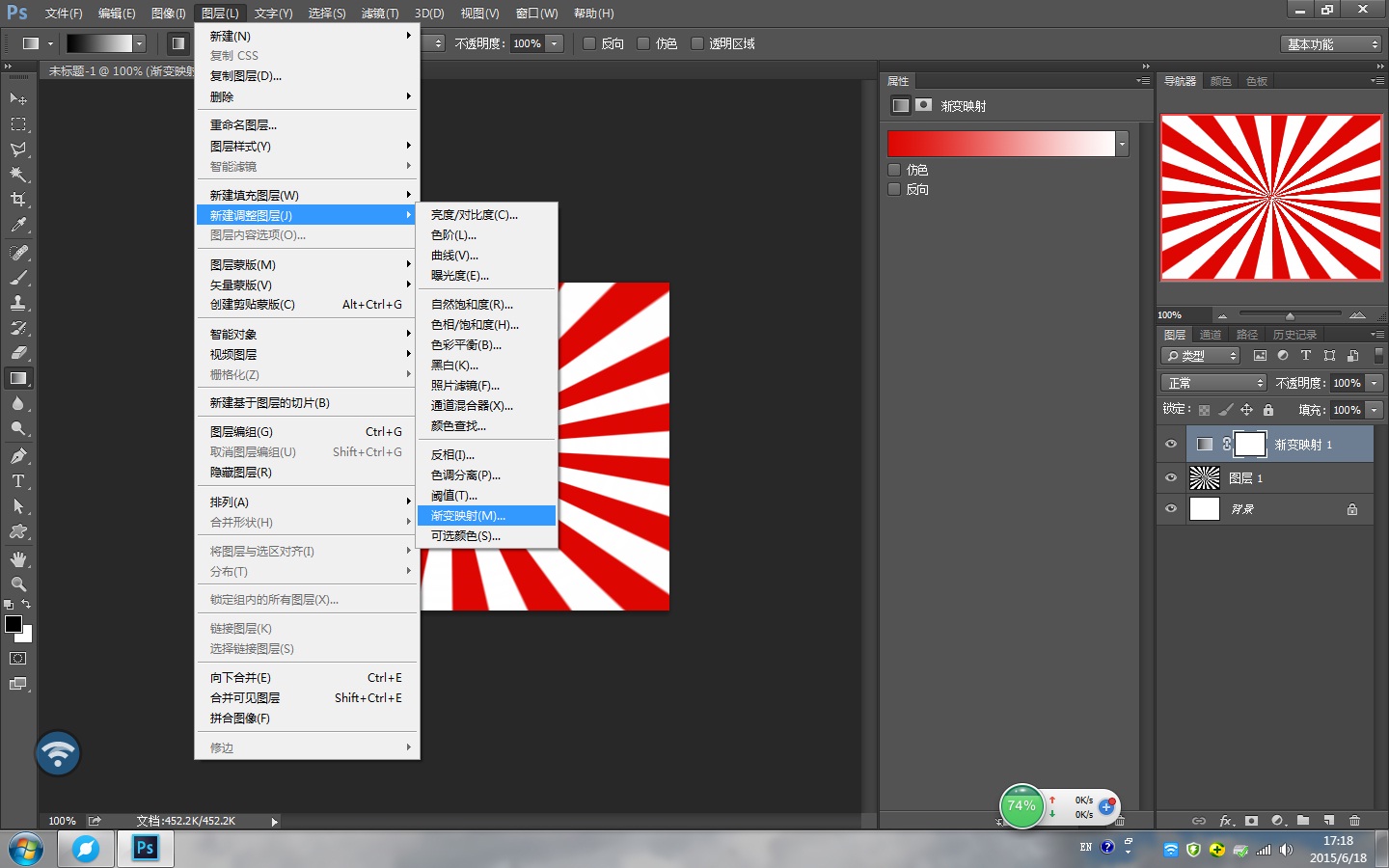Select the Hand tool
This screenshot has height=868, width=1389.
click(18, 559)
